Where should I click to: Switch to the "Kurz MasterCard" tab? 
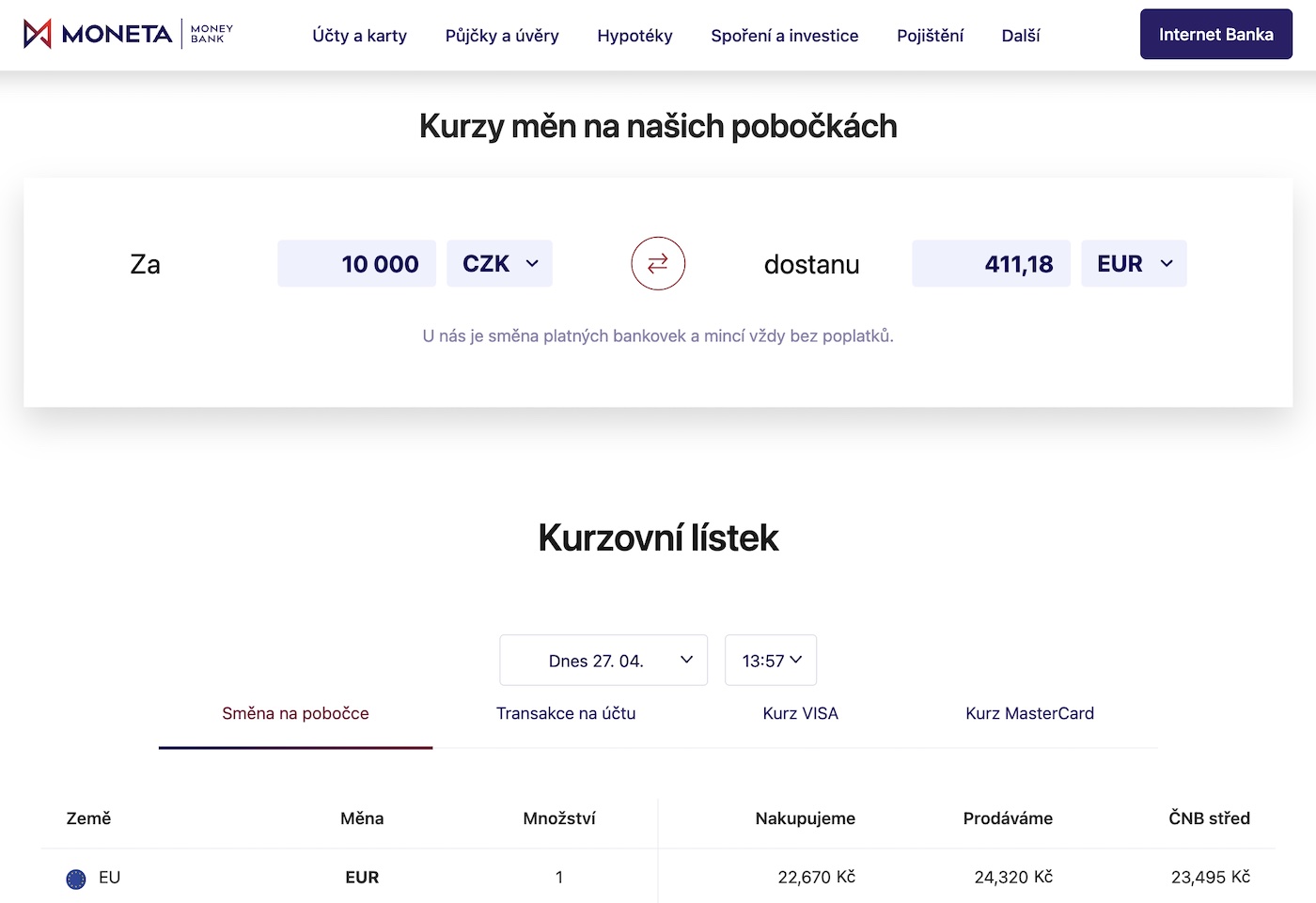[1029, 713]
